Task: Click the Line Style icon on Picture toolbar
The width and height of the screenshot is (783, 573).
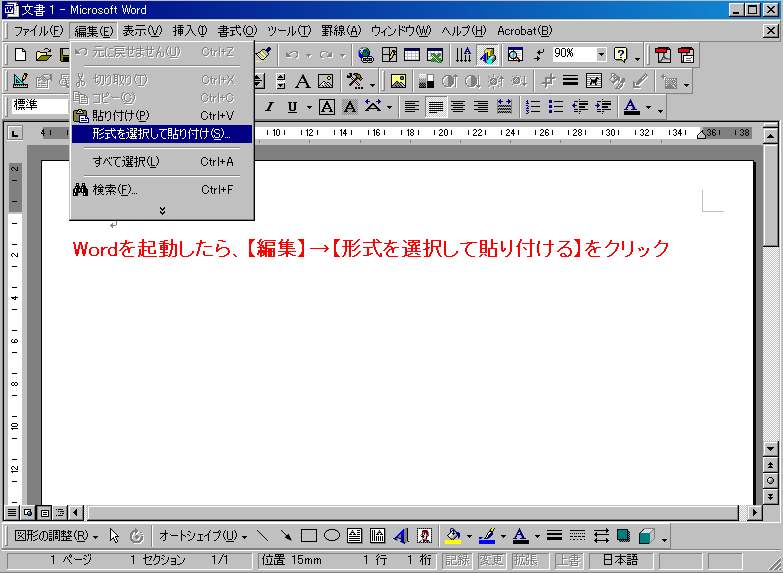Action: pos(570,81)
